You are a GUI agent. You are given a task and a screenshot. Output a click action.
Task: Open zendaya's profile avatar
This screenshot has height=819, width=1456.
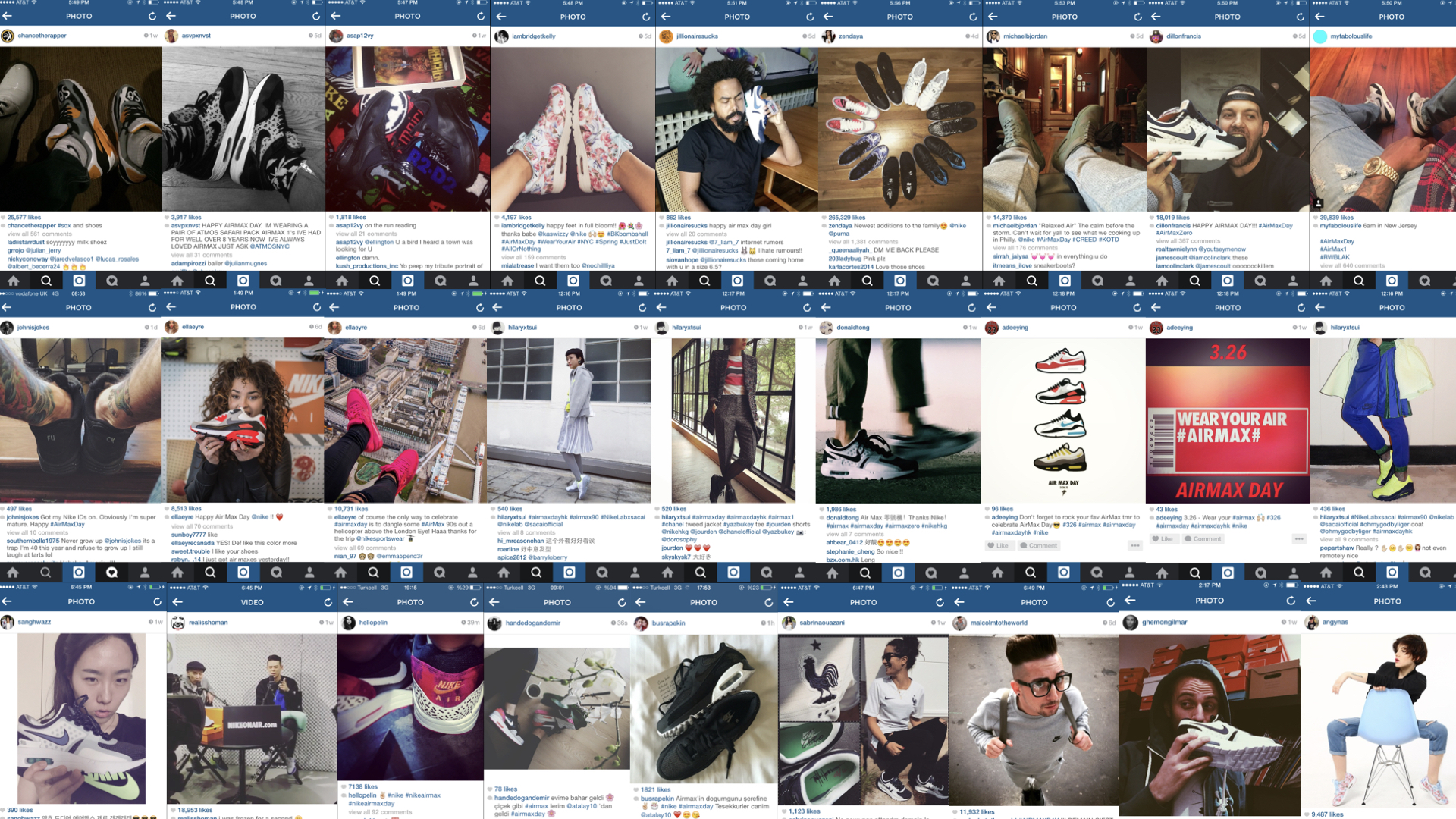tap(829, 36)
